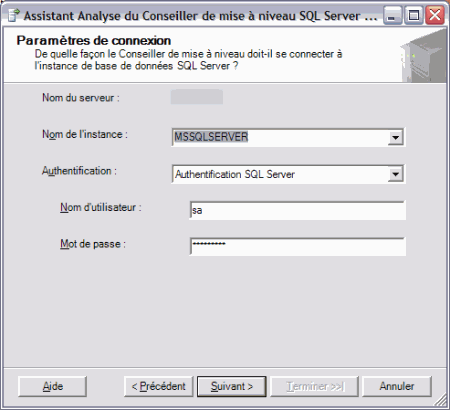Click the Authentification SQL Server combo box text

pos(235,174)
